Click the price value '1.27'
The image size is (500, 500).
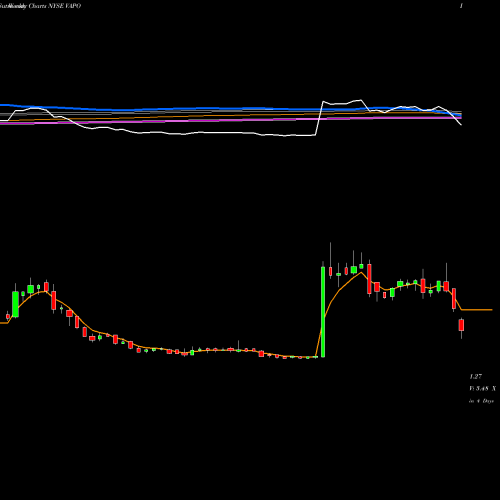coord(476,377)
